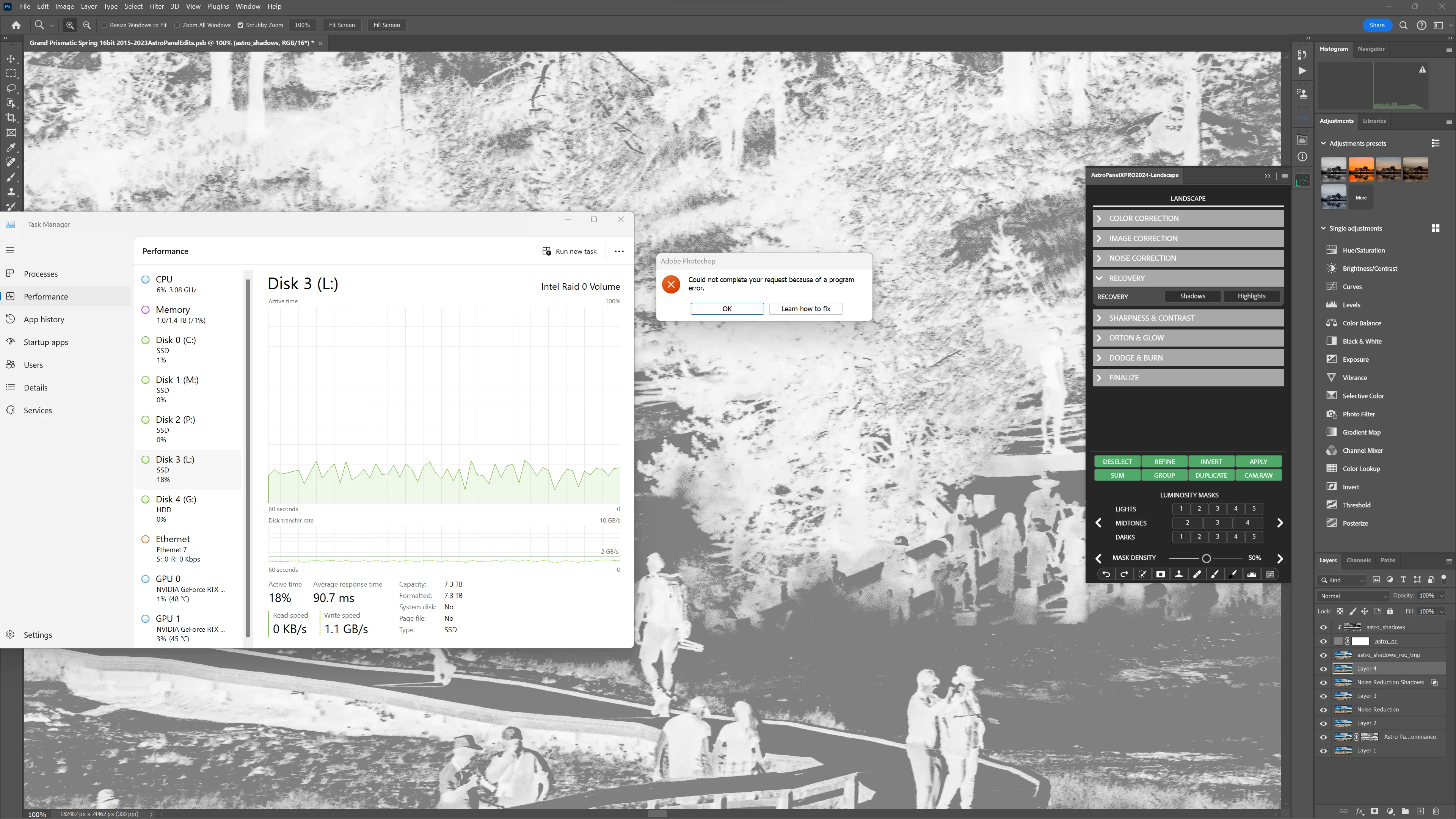This screenshot has width=1456, height=819.
Task: Select Disk 4 (G:) in performance list
Action: click(x=176, y=499)
